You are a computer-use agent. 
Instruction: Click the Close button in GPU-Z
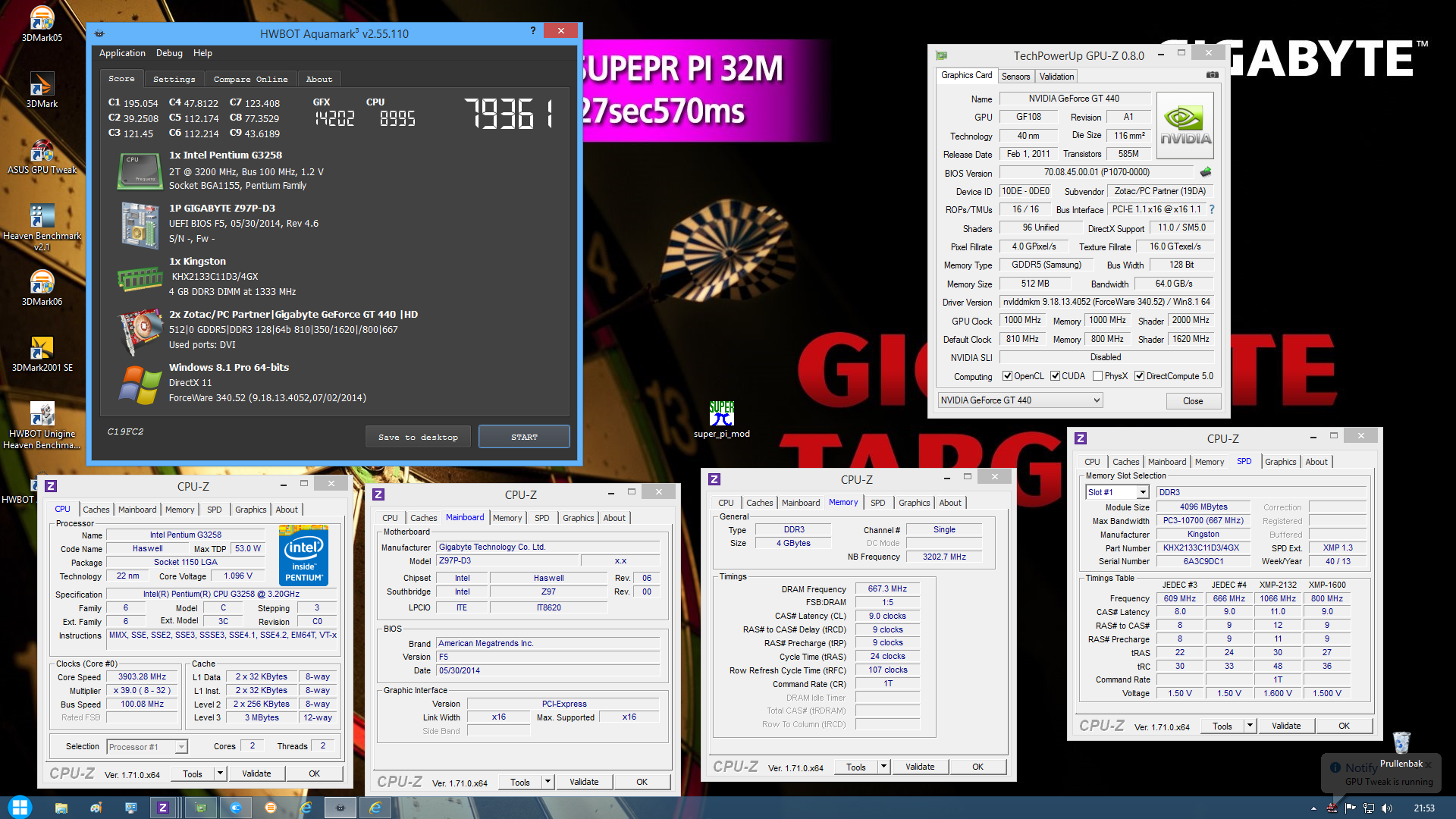coord(1193,401)
